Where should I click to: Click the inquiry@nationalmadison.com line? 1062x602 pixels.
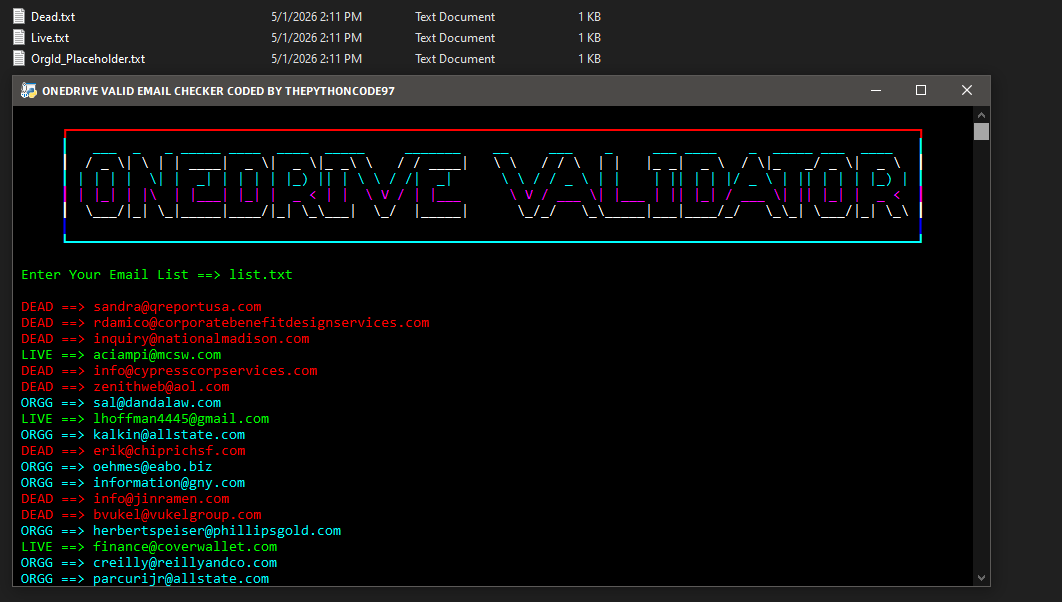point(165,339)
